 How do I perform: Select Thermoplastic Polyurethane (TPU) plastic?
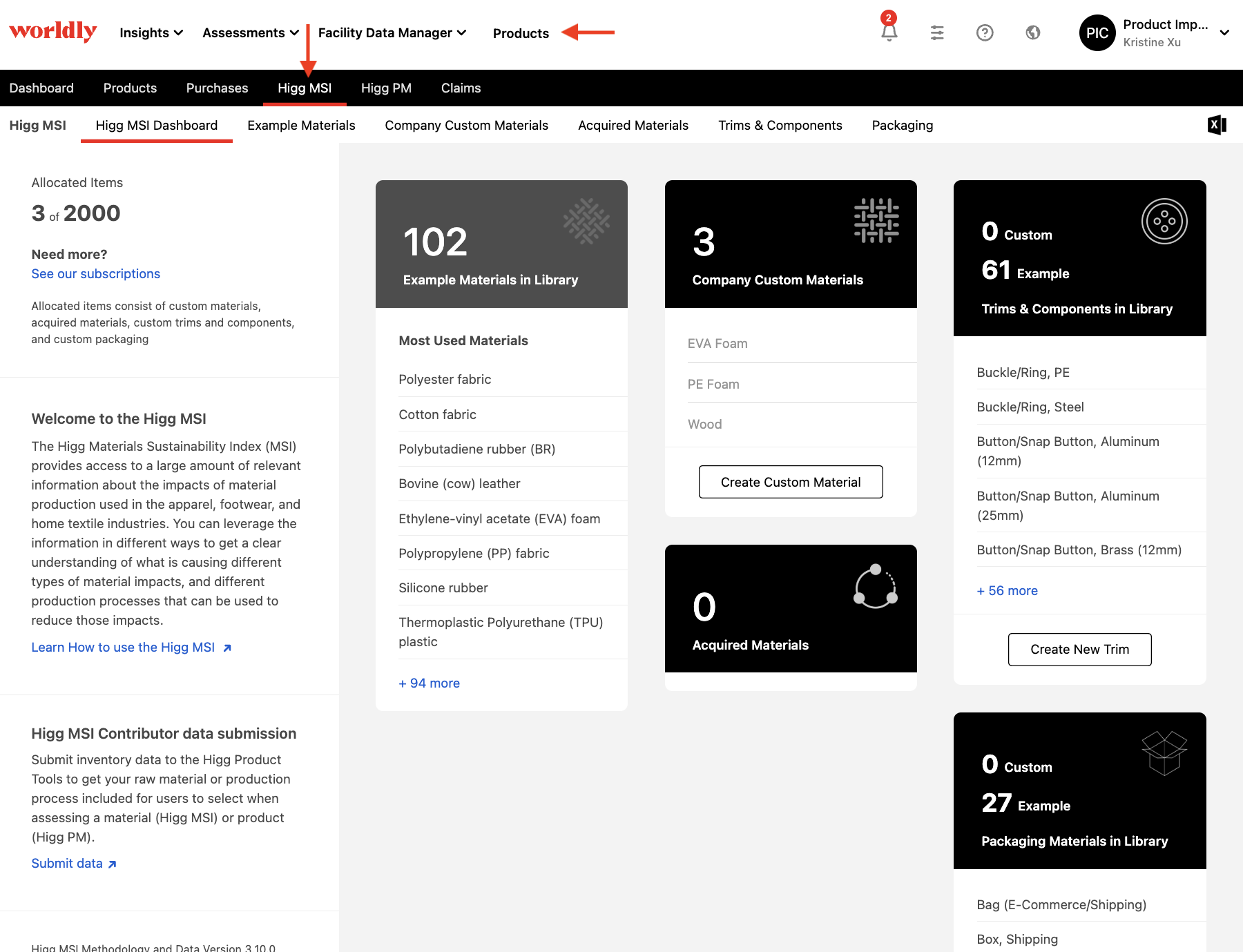[x=513, y=632]
